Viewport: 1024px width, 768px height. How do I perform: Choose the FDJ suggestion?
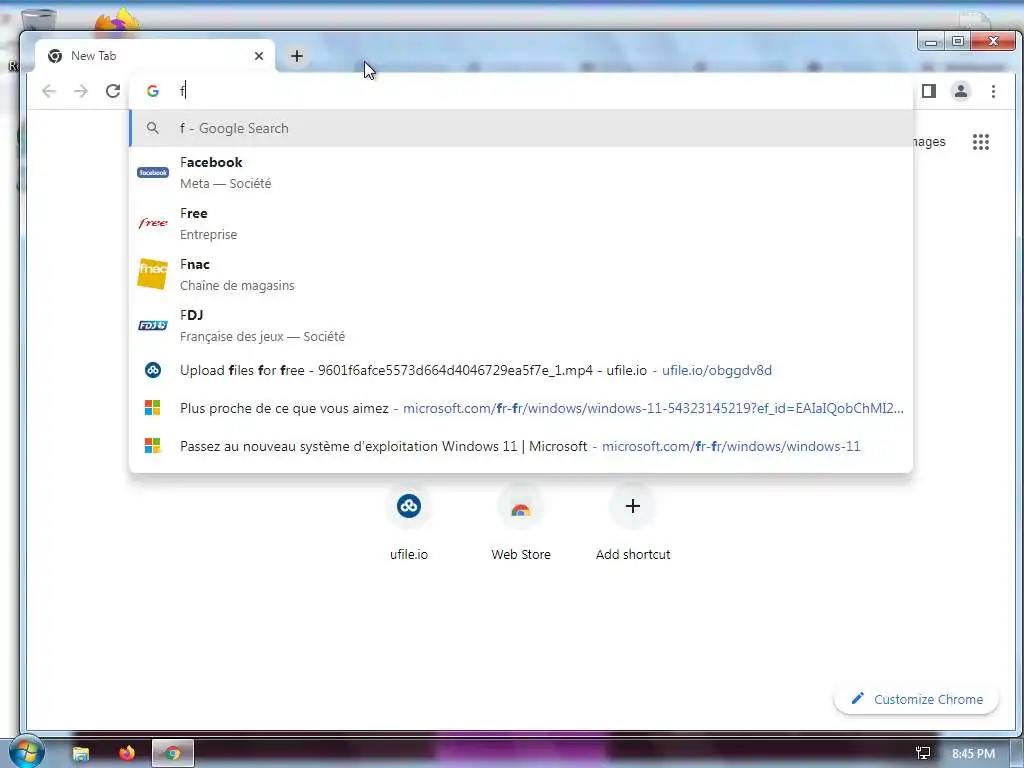point(521,325)
